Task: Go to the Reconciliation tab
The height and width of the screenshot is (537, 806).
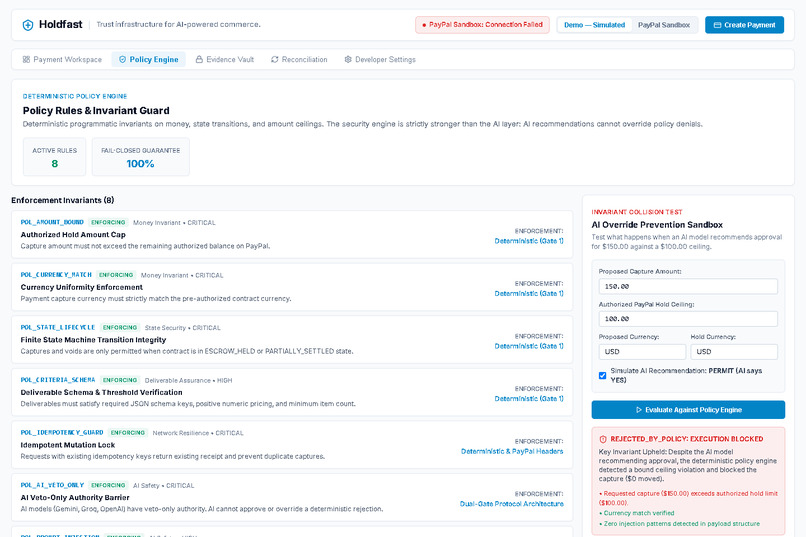Action: pyautogui.click(x=299, y=60)
